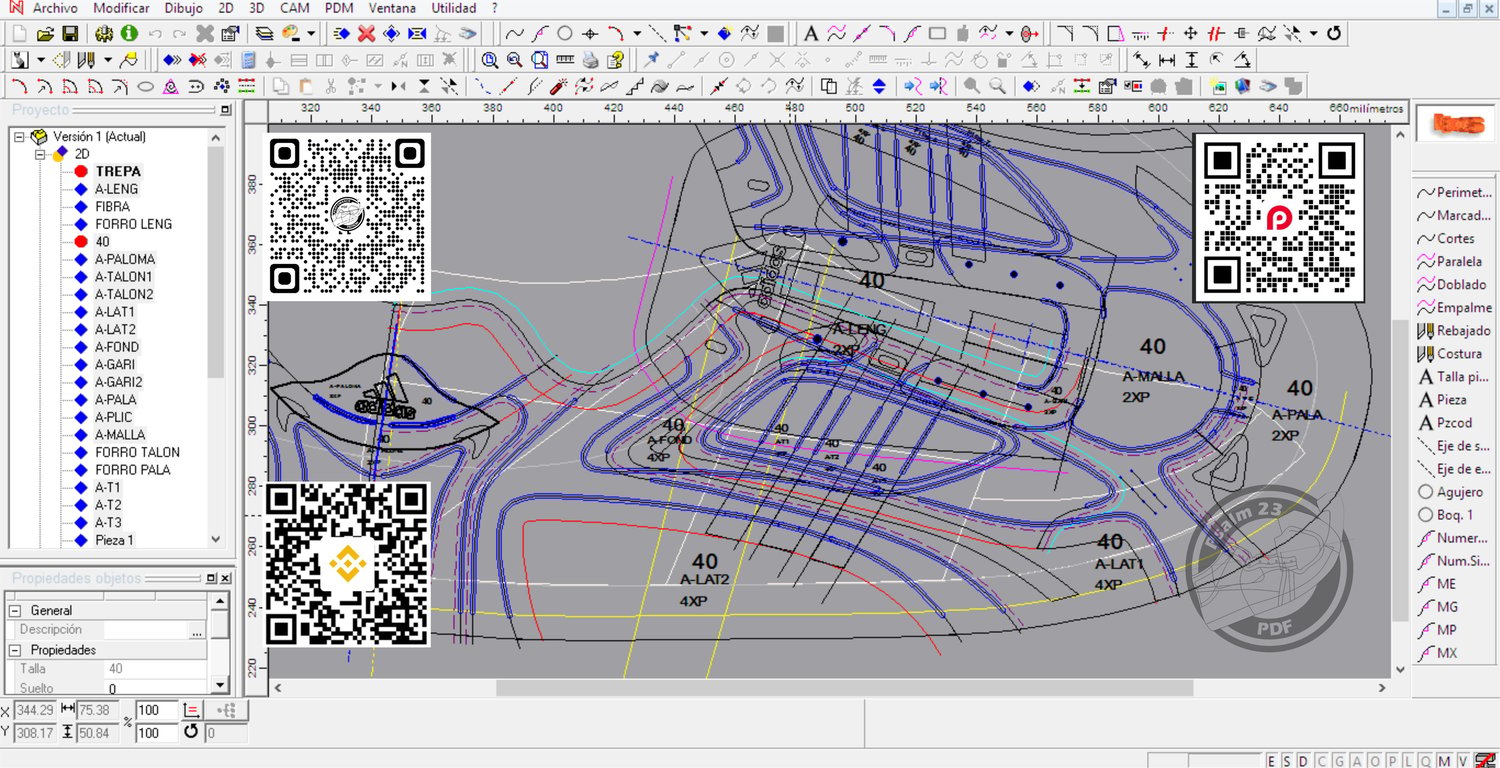Image resolution: width=1500 pixels, height=768 pixels.
Task: Open the dropdown arrow beside the color palette
Action: click(311, 34)
